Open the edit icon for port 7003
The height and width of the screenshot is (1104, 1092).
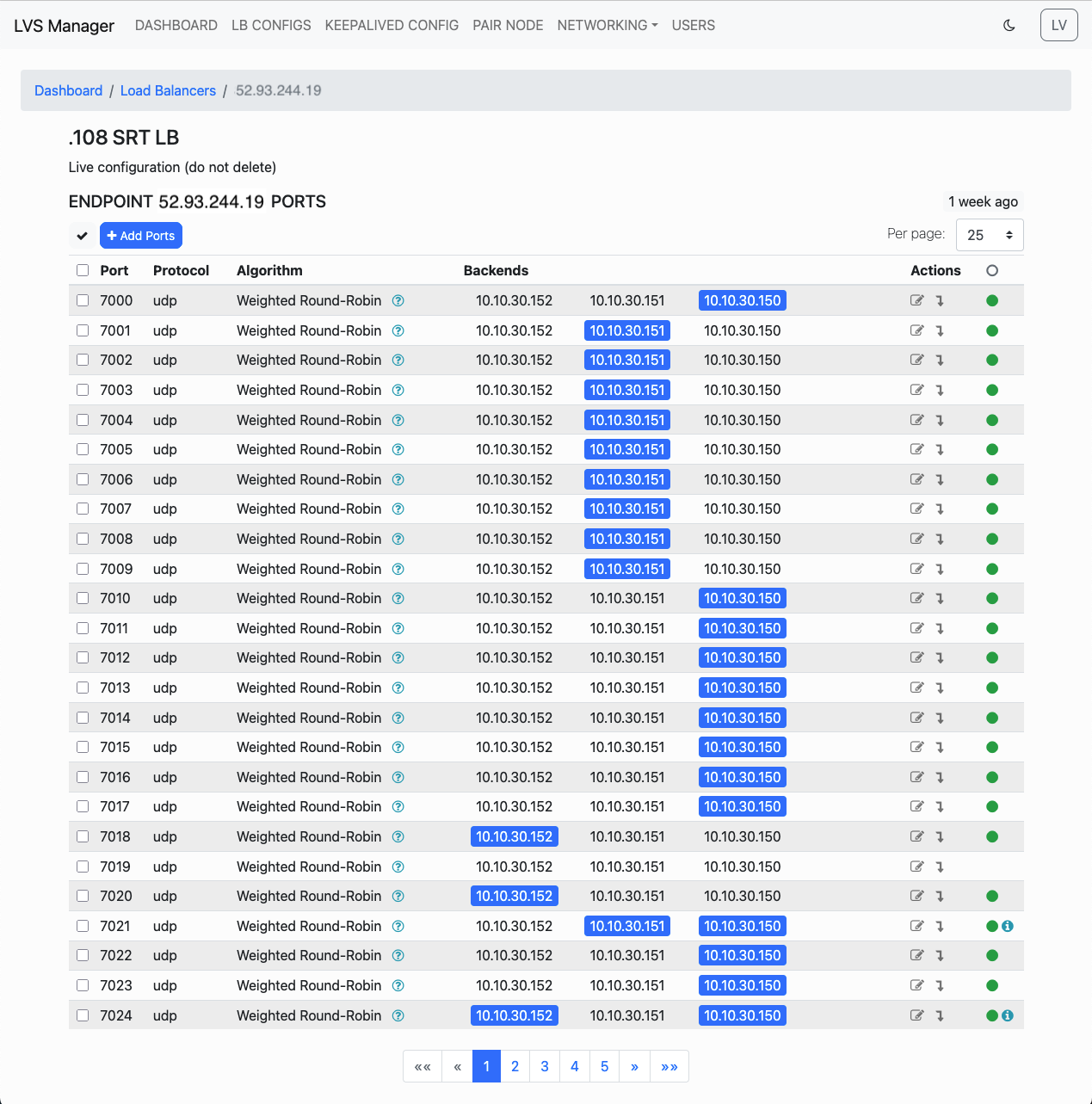pyautogui.click(x=917, y=390)
